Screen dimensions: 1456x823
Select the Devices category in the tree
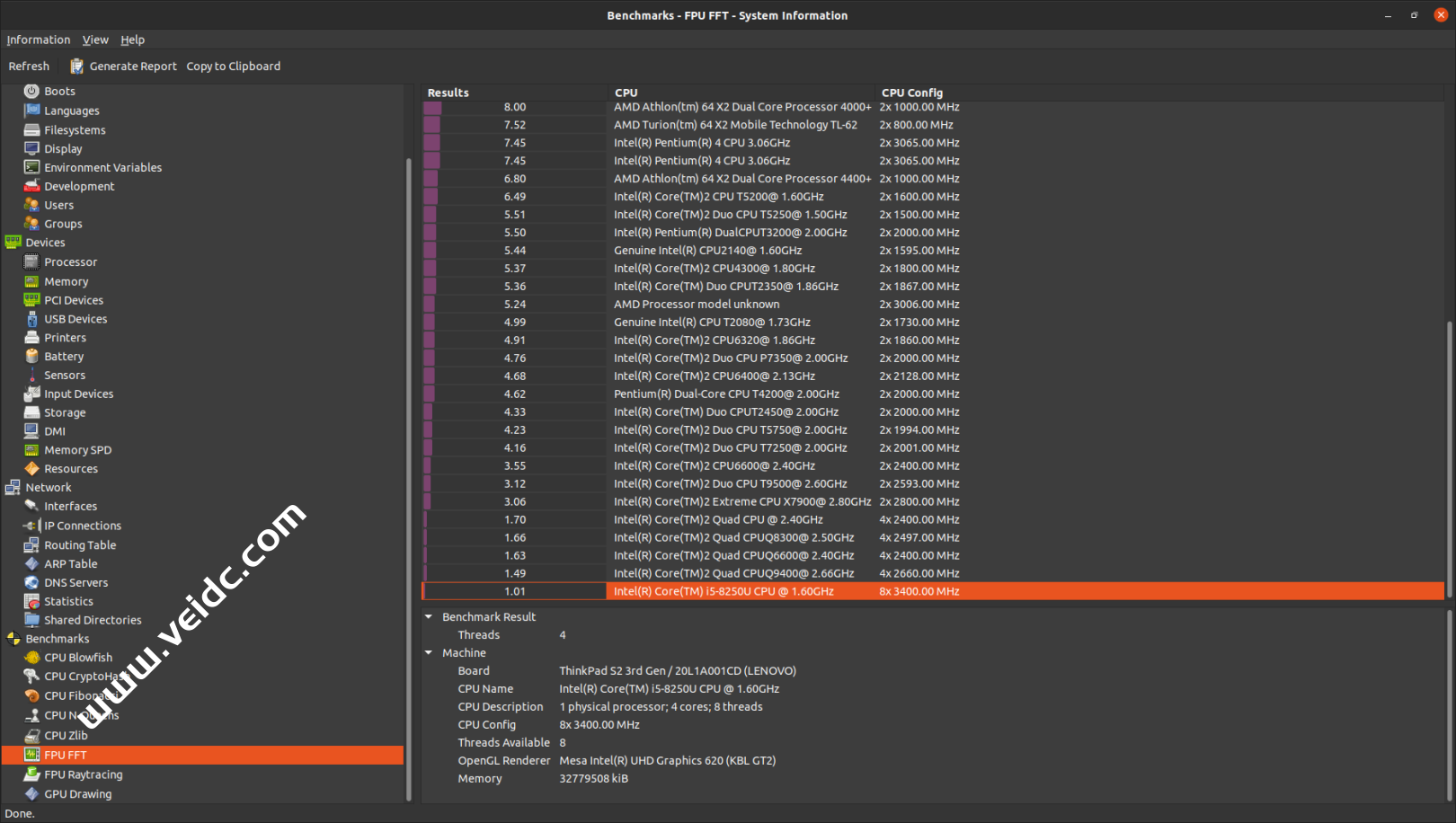[x=45, y=243]
